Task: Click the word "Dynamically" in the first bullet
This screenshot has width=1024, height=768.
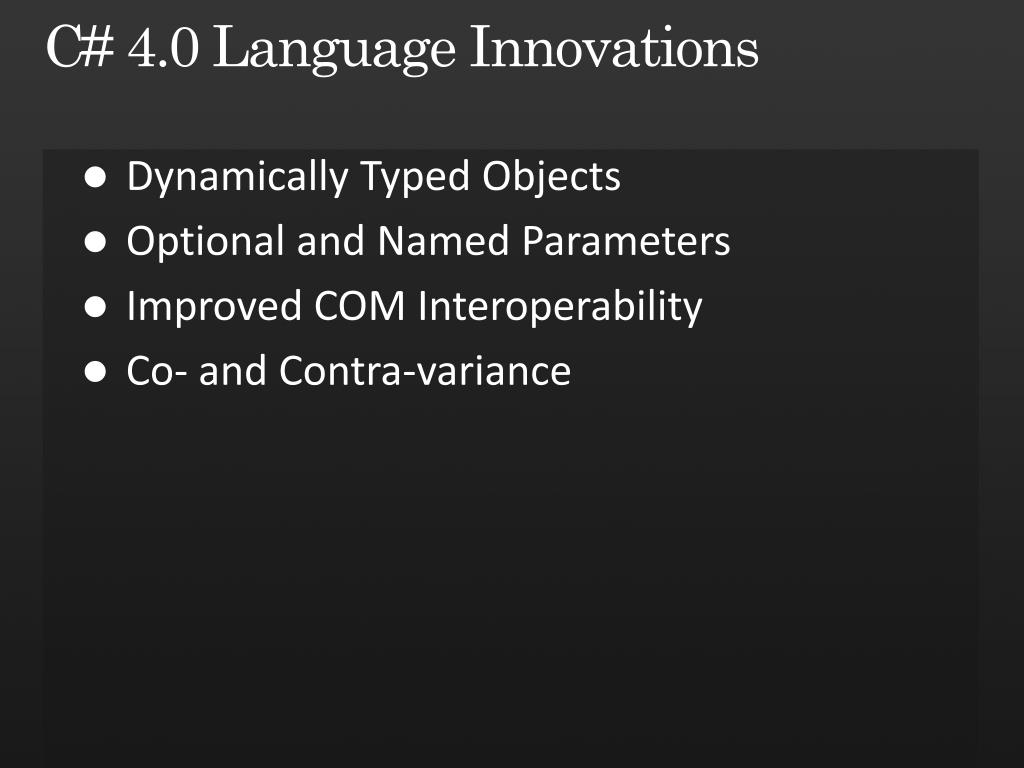Action: (x=238, y=178)
